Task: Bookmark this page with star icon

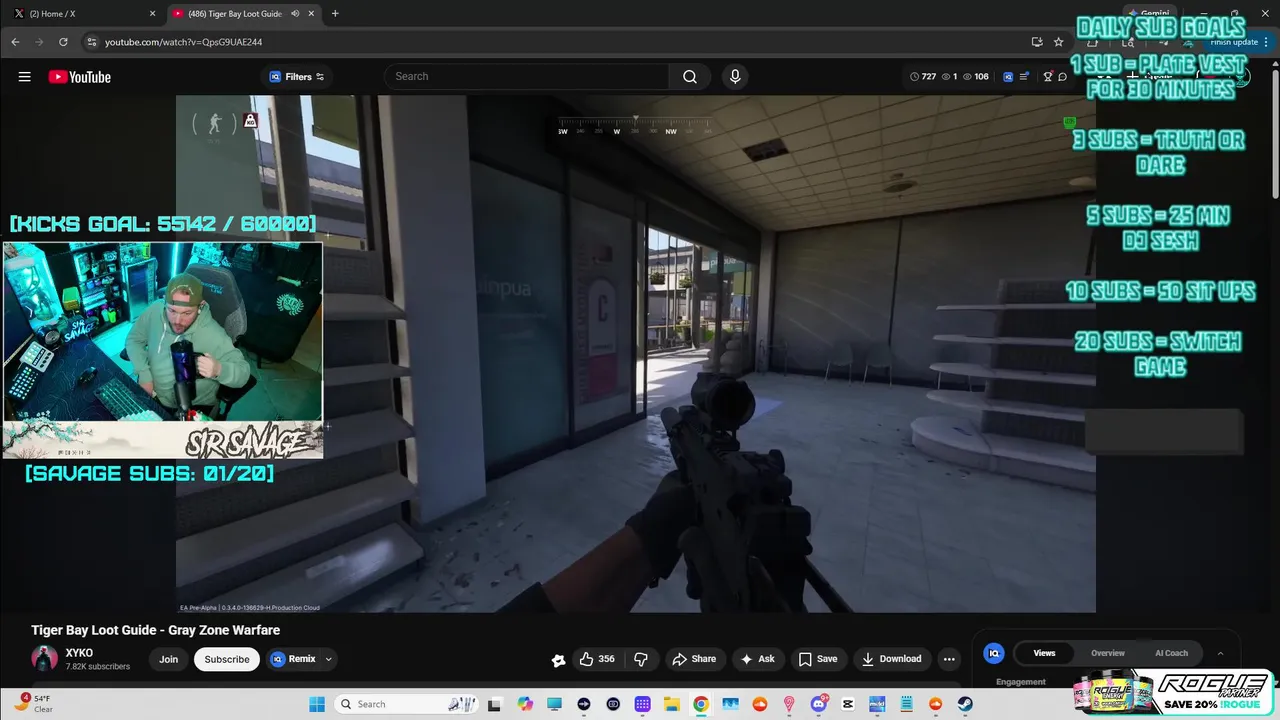Action: (1058, 42)
